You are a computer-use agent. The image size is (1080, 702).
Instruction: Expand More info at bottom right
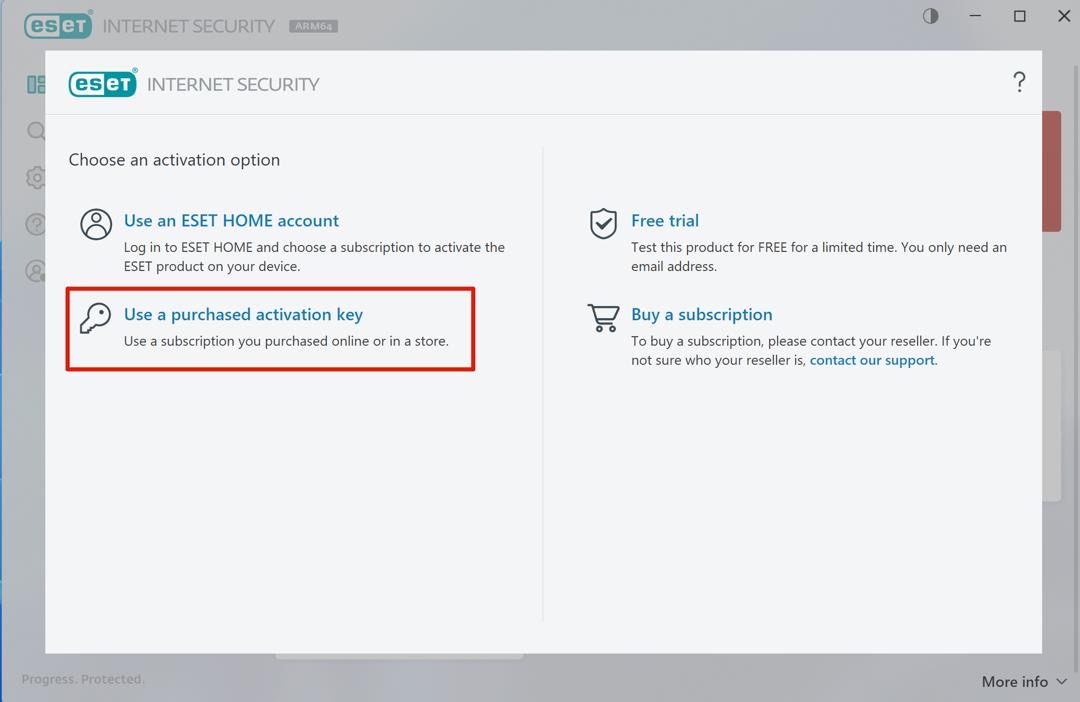(x=1024, y=681)
